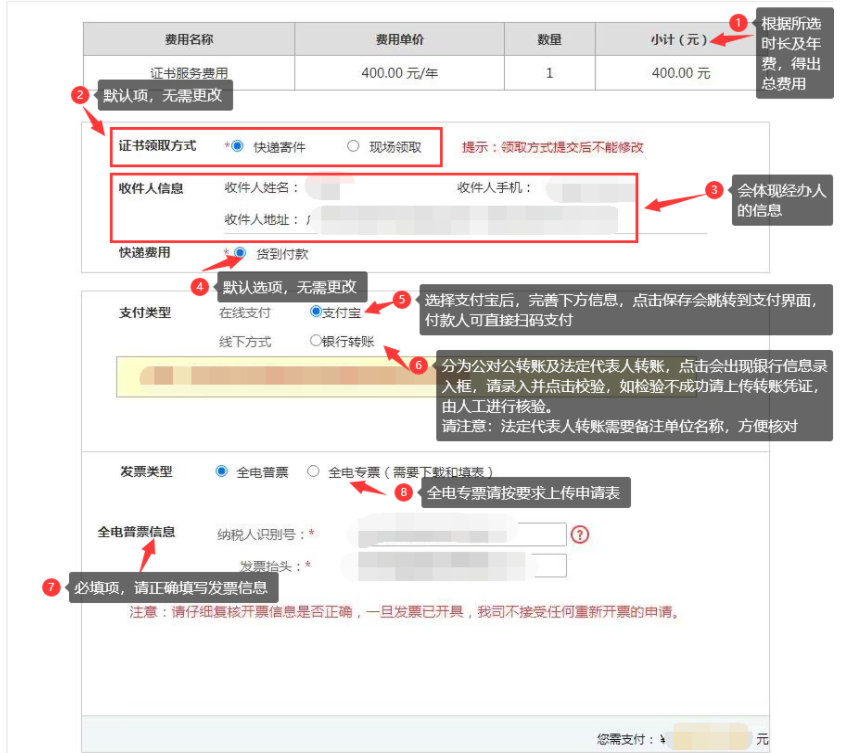857x753 pixels.
Task: Select 货到付款 for the courier fee
Action: 240,254
